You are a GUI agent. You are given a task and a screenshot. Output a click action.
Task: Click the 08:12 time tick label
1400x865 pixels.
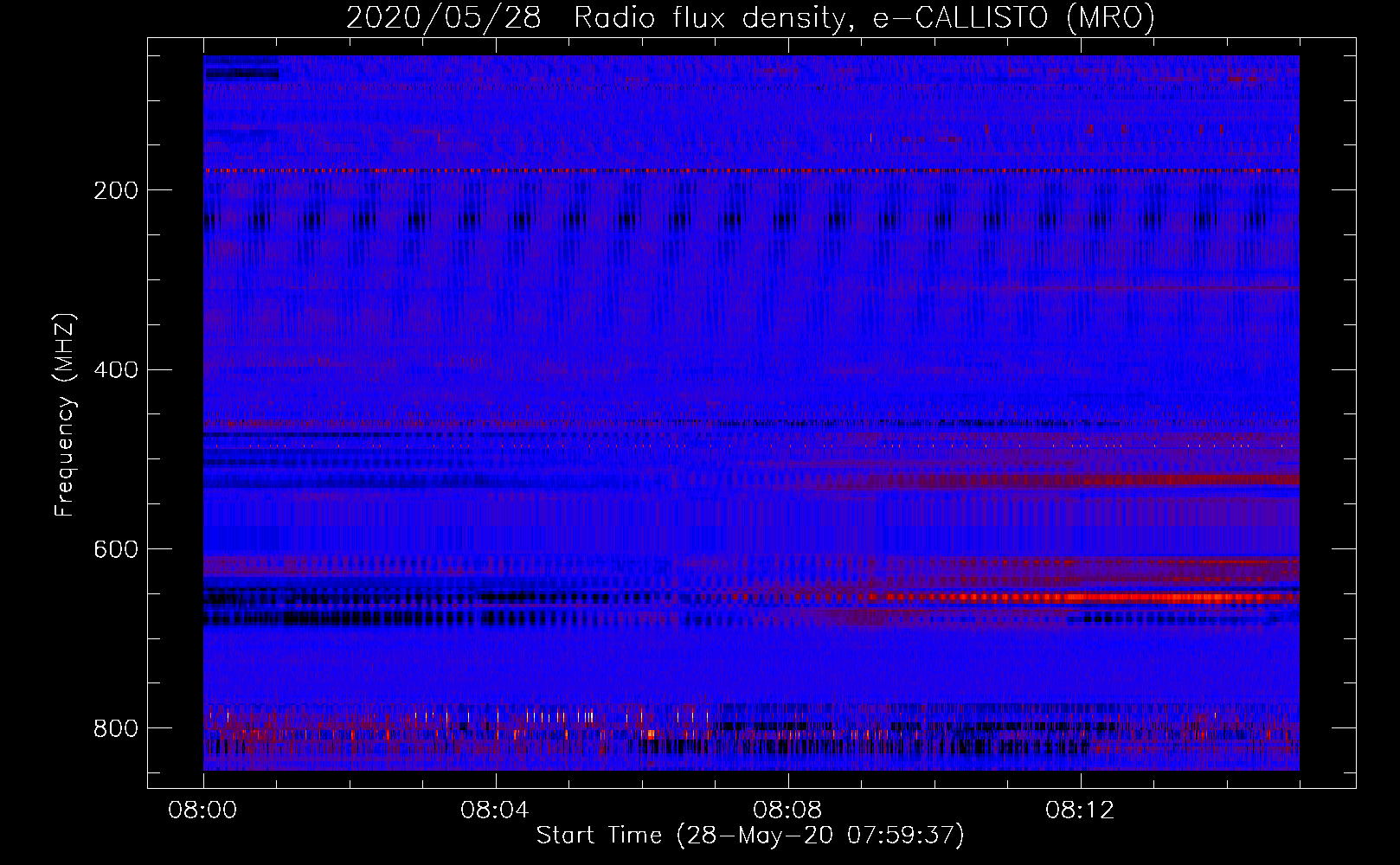[x=1080, y=811]
